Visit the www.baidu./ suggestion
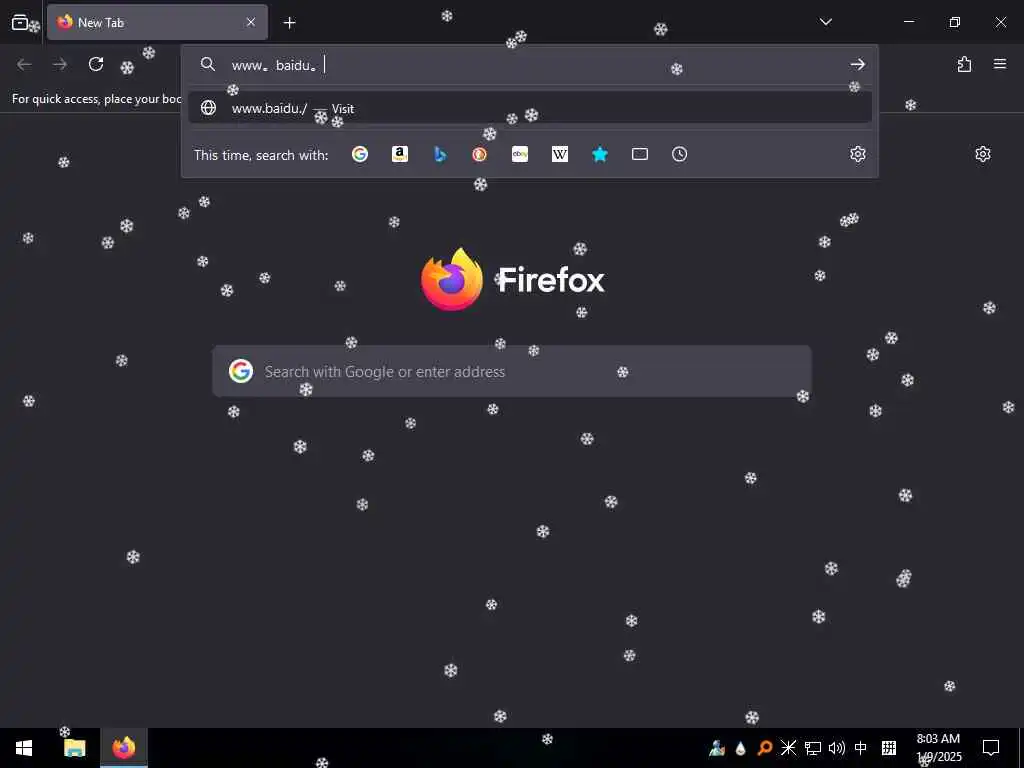The height and width of the screenshot is (768, 1024). 530,108
